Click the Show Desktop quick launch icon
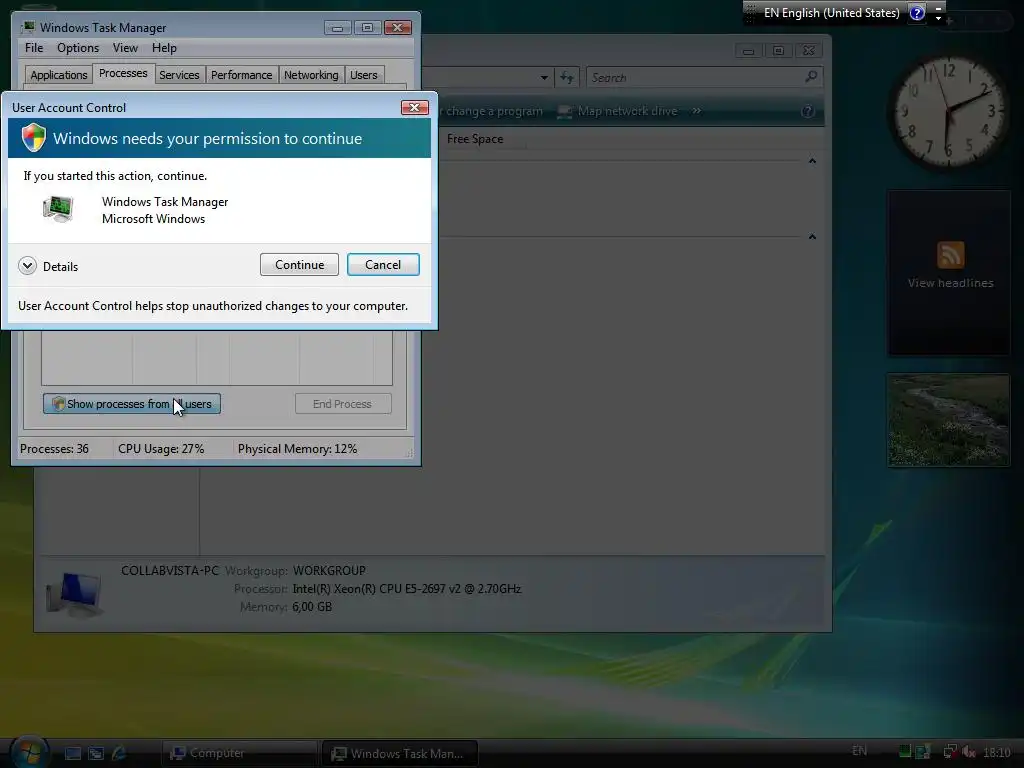 [x=72, y=753]
